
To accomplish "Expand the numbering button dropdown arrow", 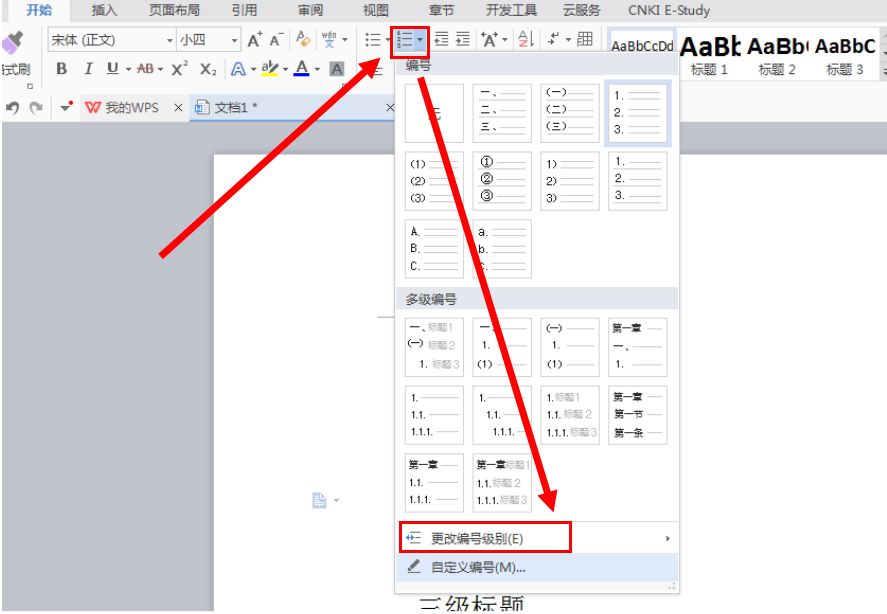I will point(420,40).
